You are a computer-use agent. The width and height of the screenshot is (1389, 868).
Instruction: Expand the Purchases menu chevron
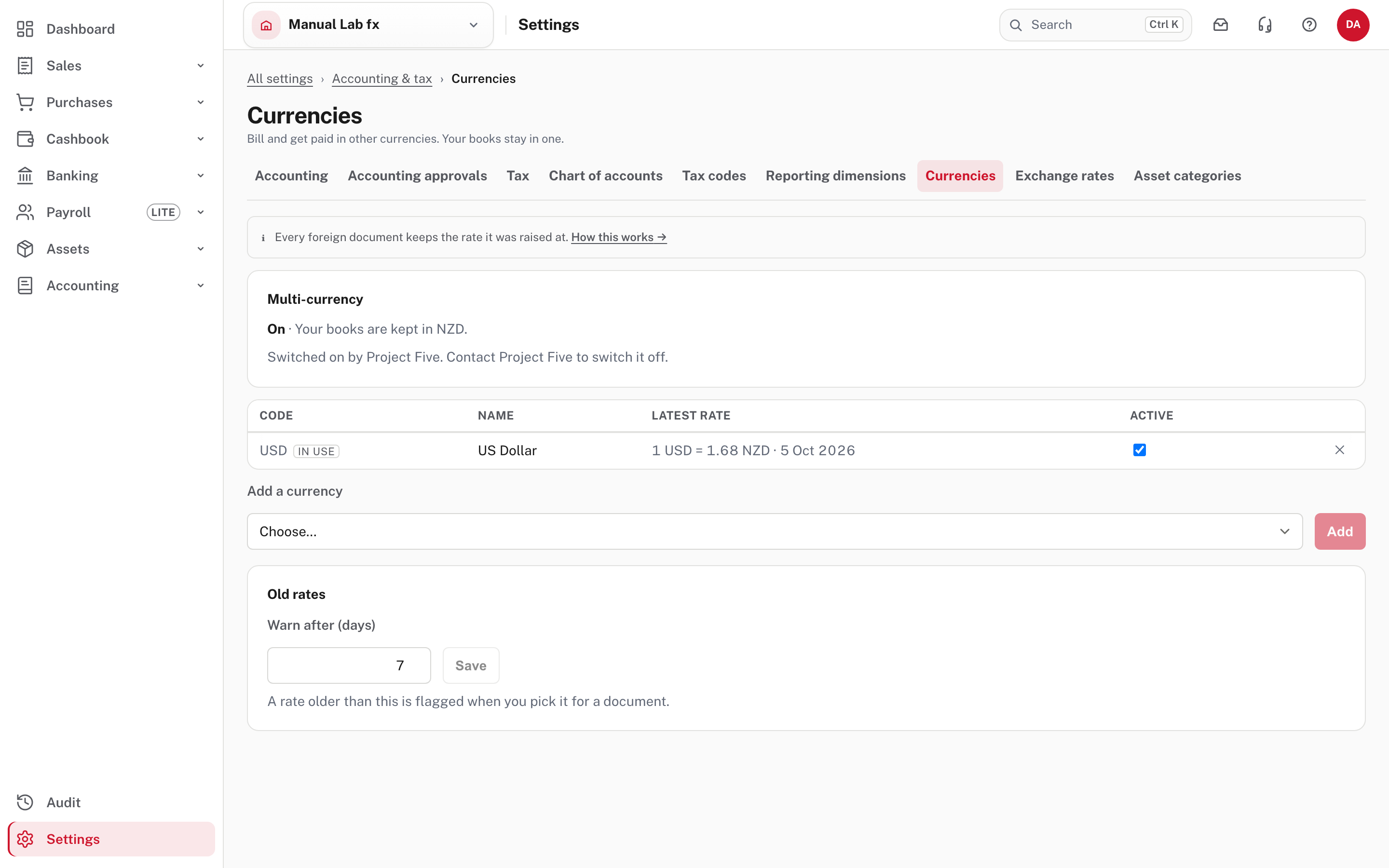pyautogui.click(x=200, y=102)
